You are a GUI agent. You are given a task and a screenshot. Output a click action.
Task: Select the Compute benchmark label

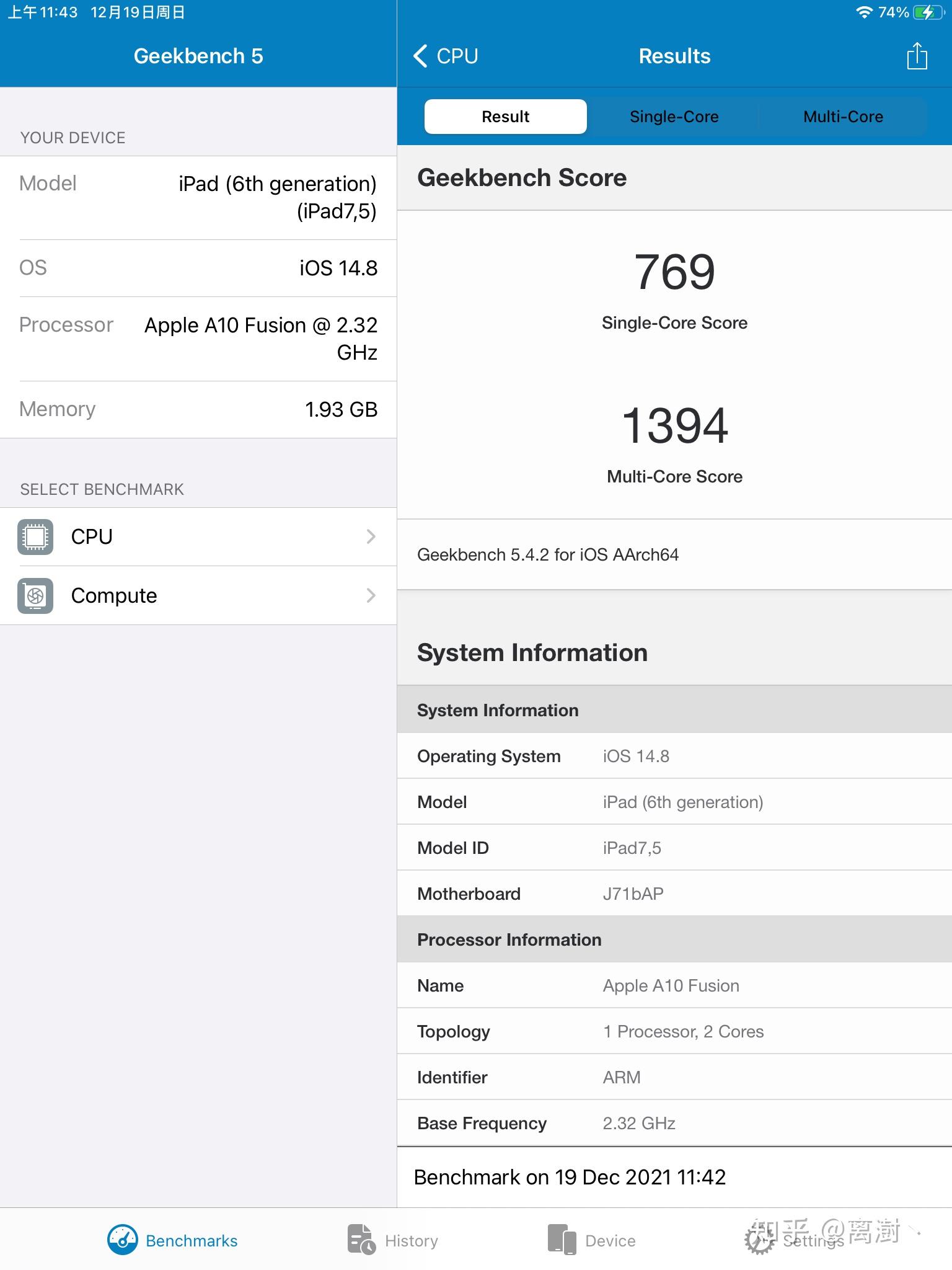[114, 595]
